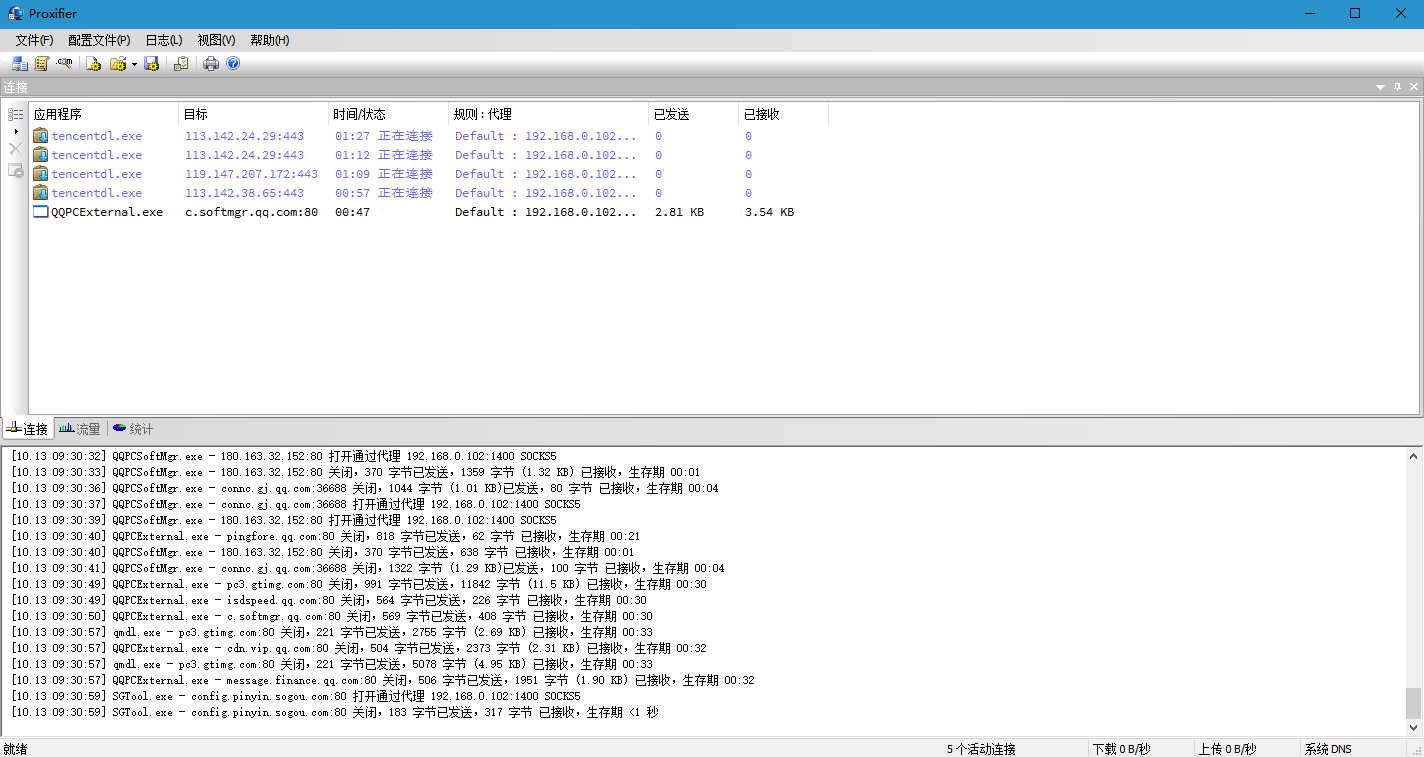Switch to the 流量 tab
Screen dimensions: 1424x757
click(80, 429)
